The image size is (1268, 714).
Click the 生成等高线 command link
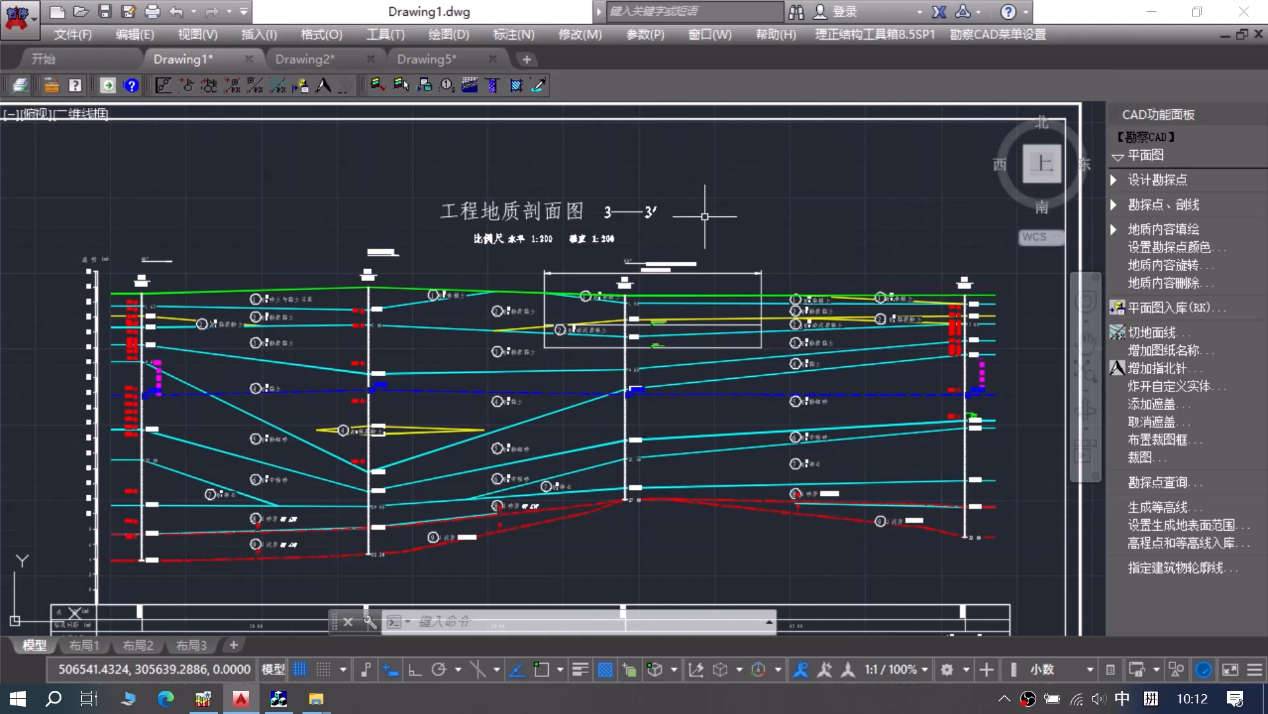click(1164, 508)
